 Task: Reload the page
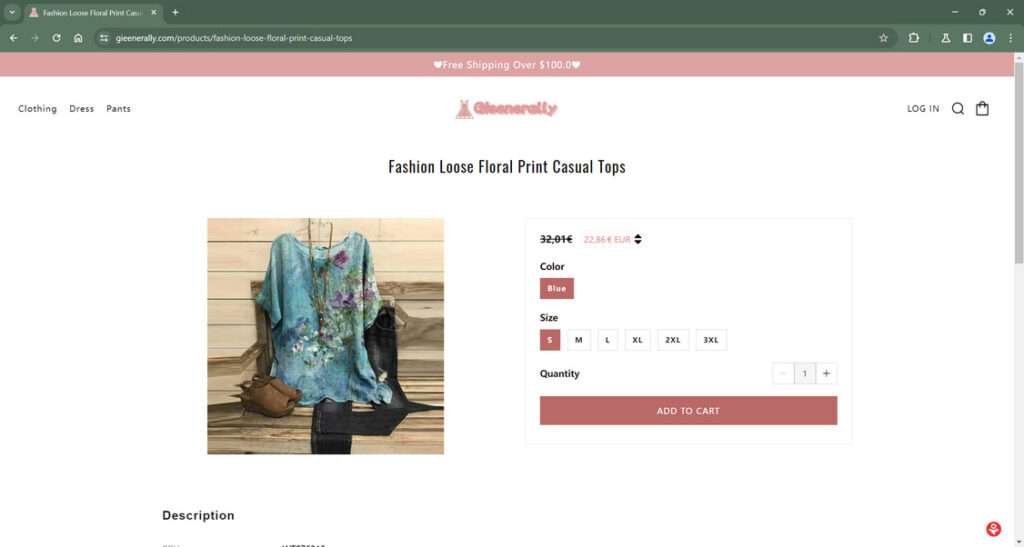(56, 38)
